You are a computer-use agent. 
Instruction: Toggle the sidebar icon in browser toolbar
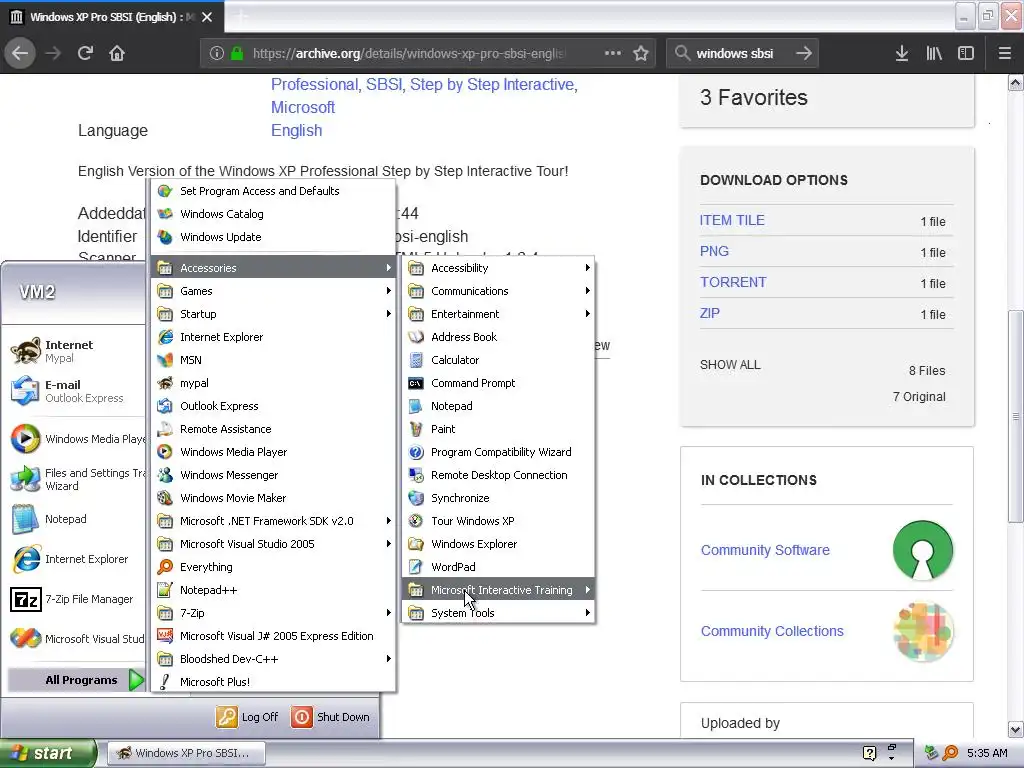(x=966, y=54)
